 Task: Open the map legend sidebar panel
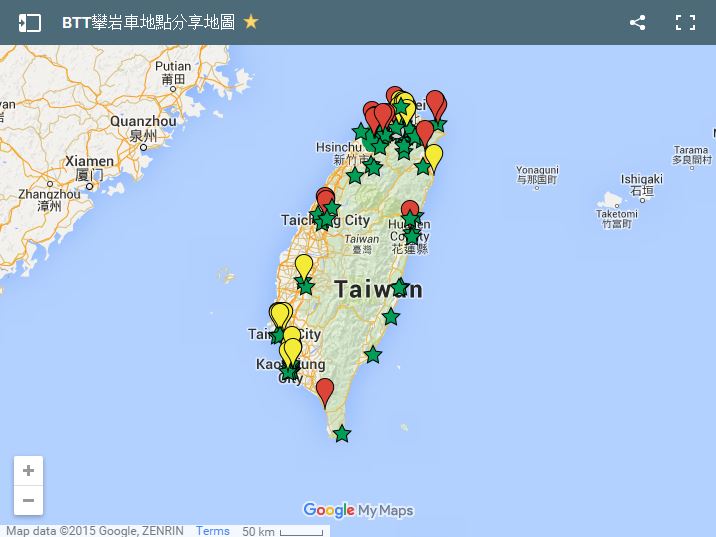[x=29, y=22]
